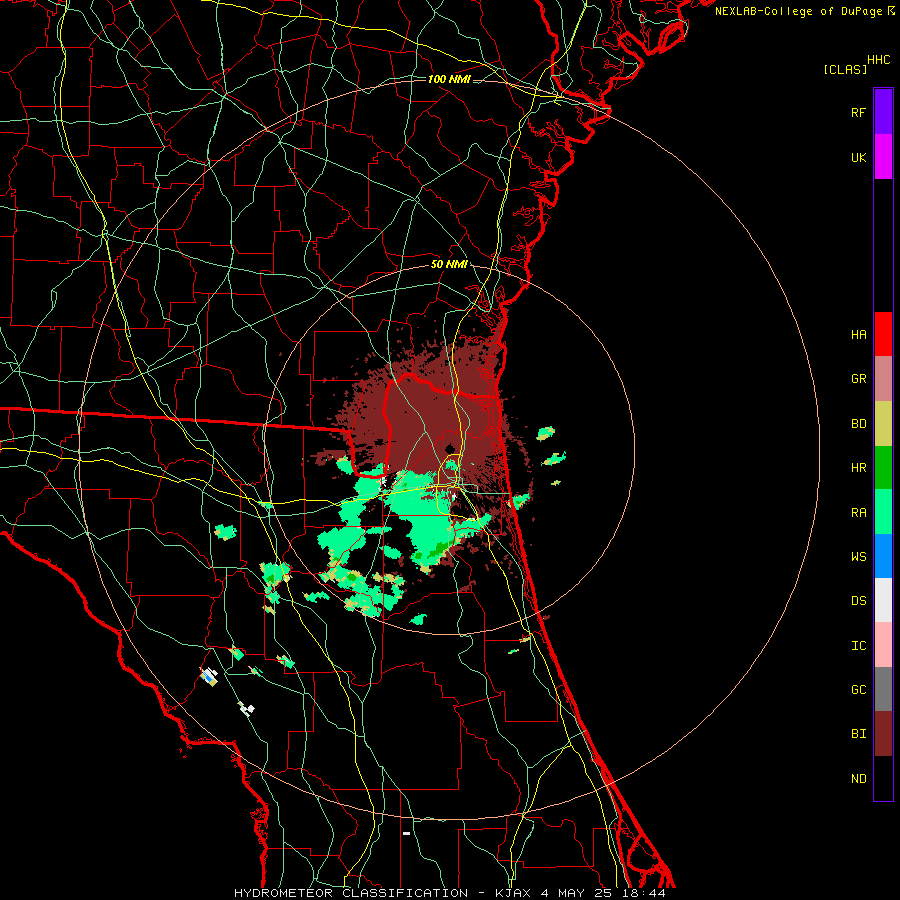The image size is (900, 900).
Task: Click the 18:44 timestamp
Action: 644,893
